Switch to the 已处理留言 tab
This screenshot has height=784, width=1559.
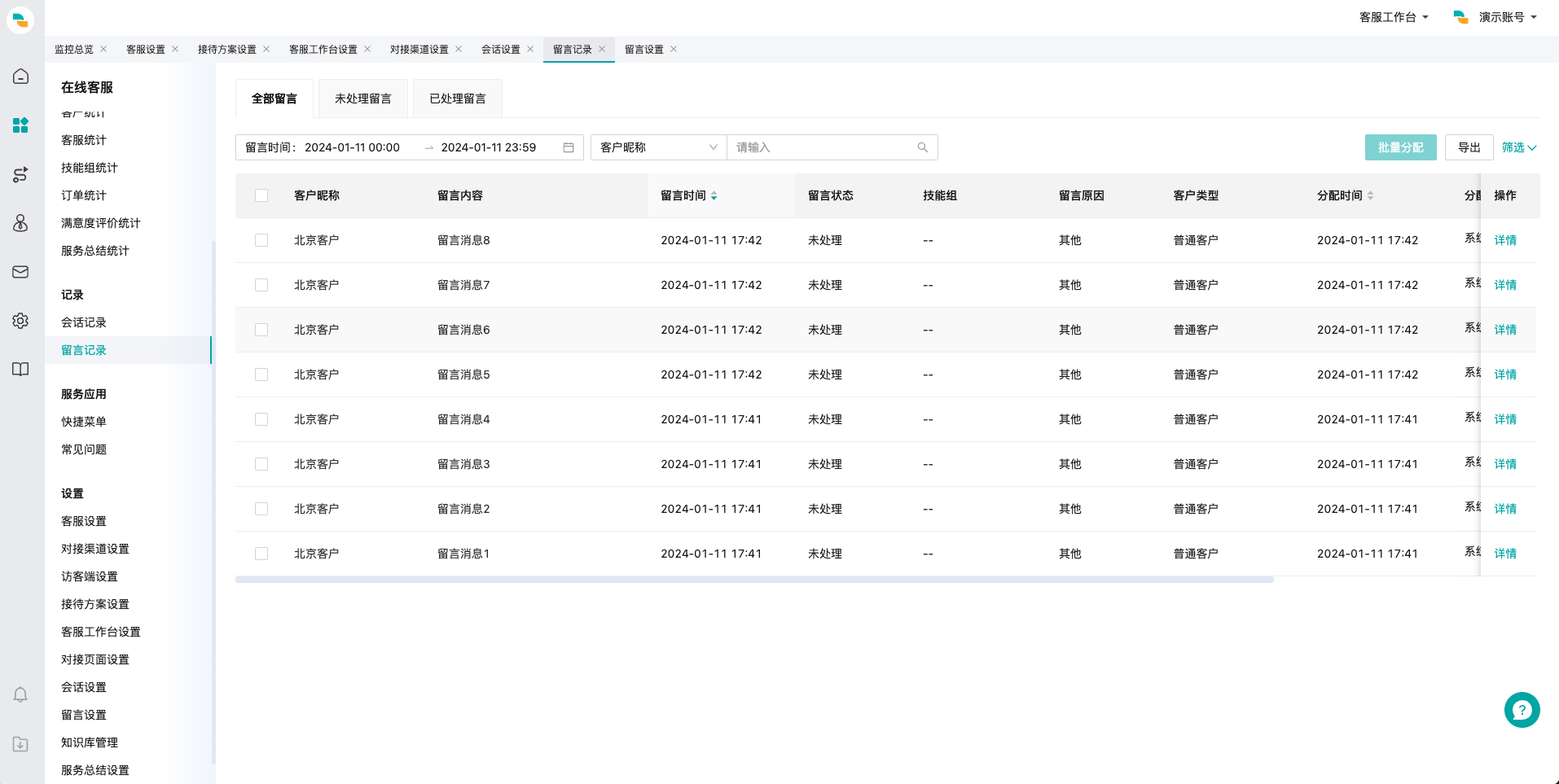[x=458, y=99]
